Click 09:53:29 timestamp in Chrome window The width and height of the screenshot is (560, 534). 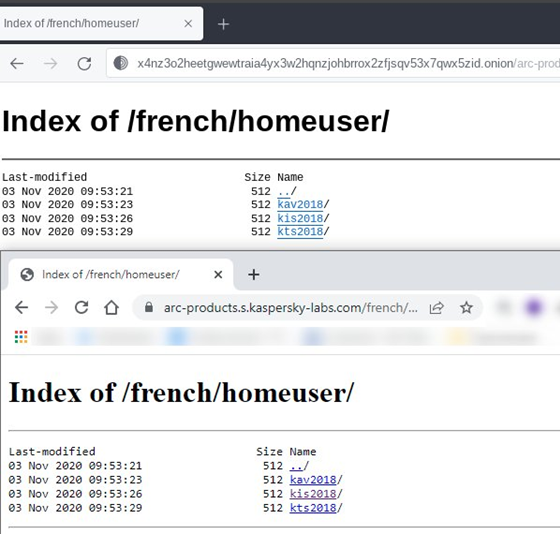[x=115, y=508]
